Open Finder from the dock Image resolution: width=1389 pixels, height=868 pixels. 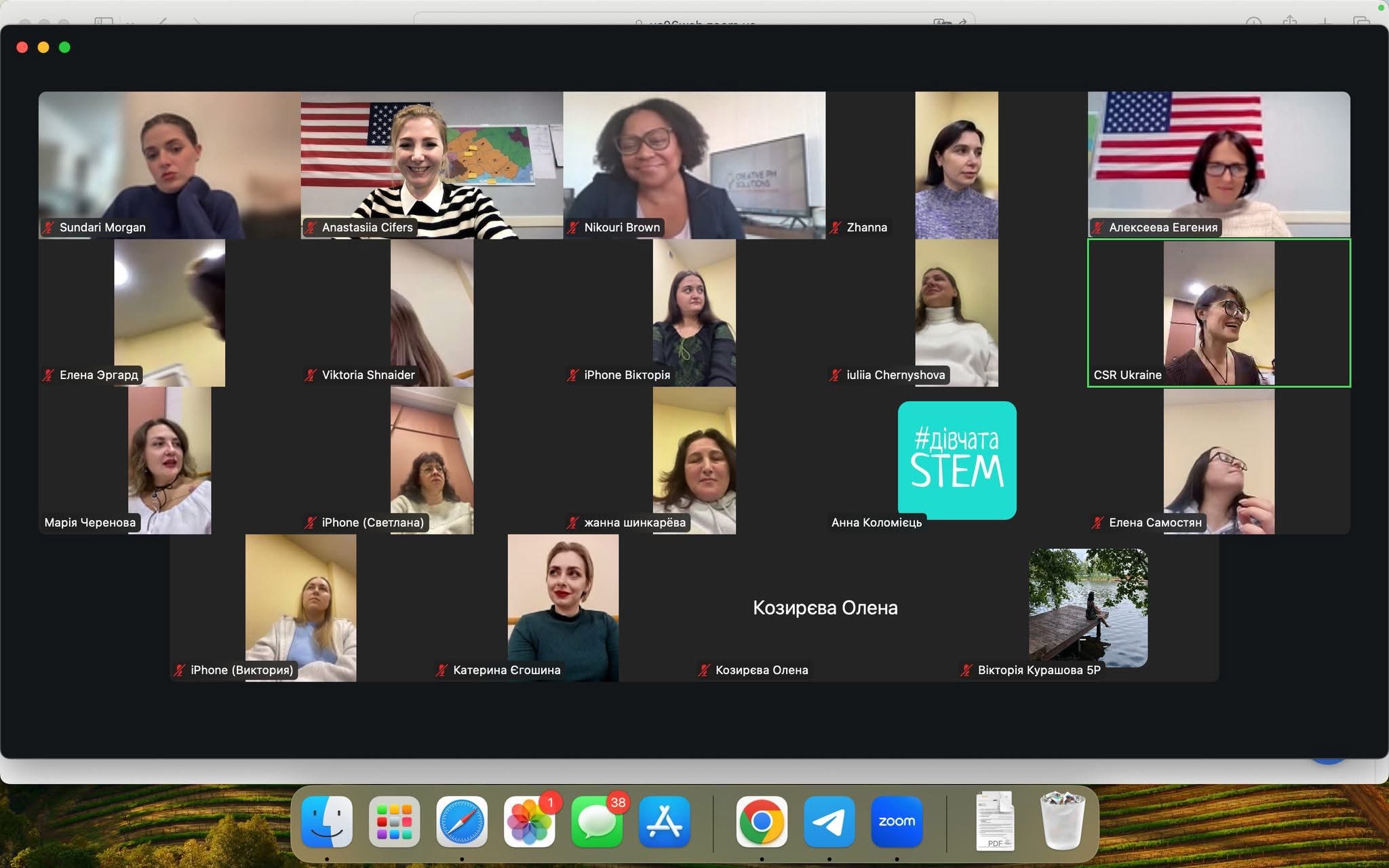tap(327, 821)
